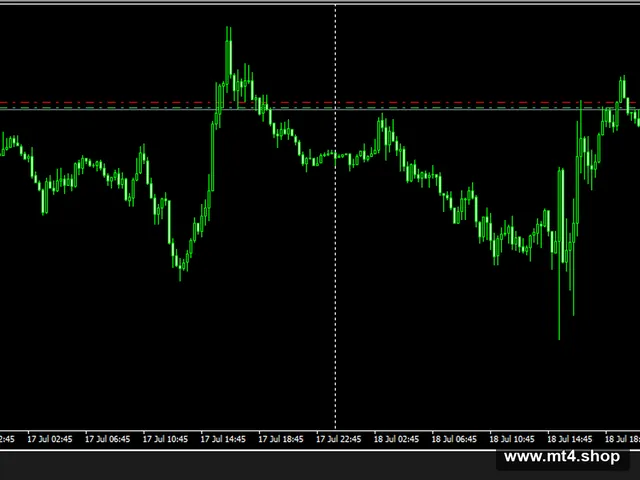Image resolution: width=640 pixels, height=480 pixels.
Task: Select the white dotted vertical period separator line
Action: click(x=336, y=216)
